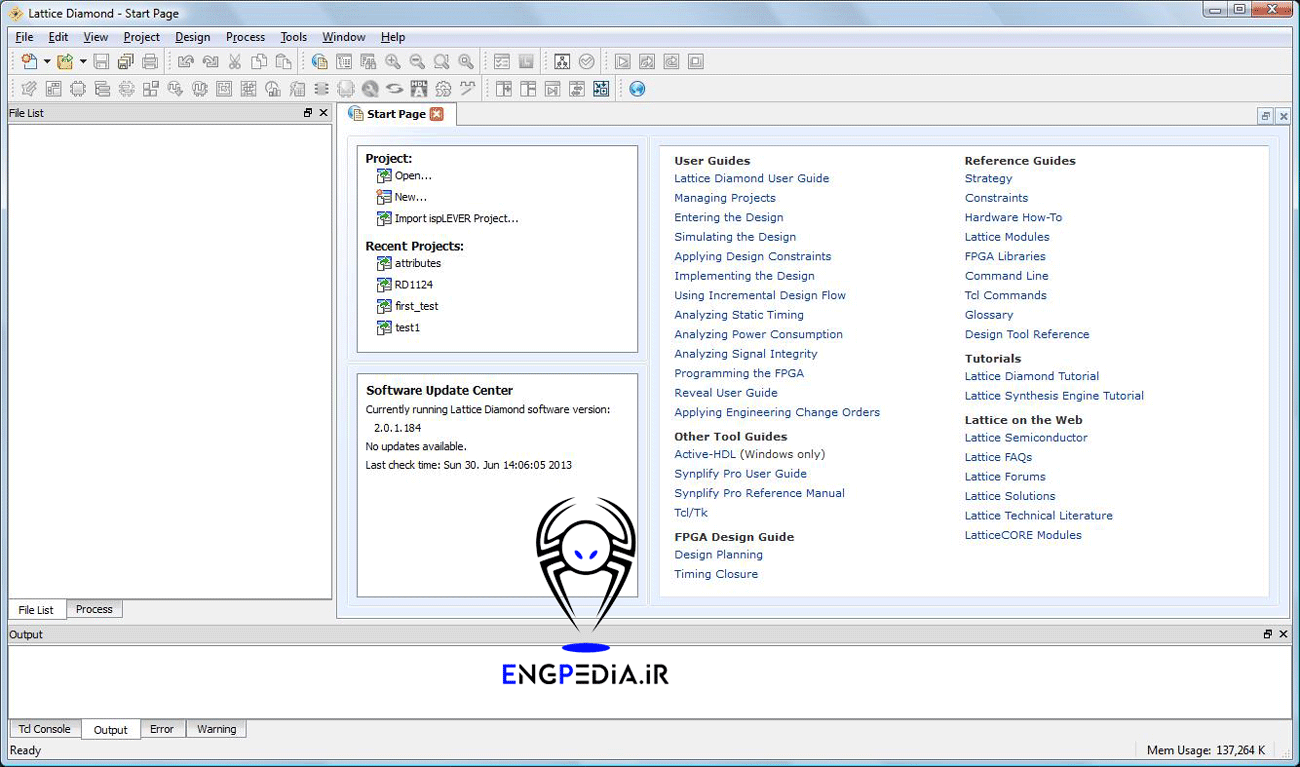
Task: Click the magnifier Q tool icon
Action: point(370,89)
